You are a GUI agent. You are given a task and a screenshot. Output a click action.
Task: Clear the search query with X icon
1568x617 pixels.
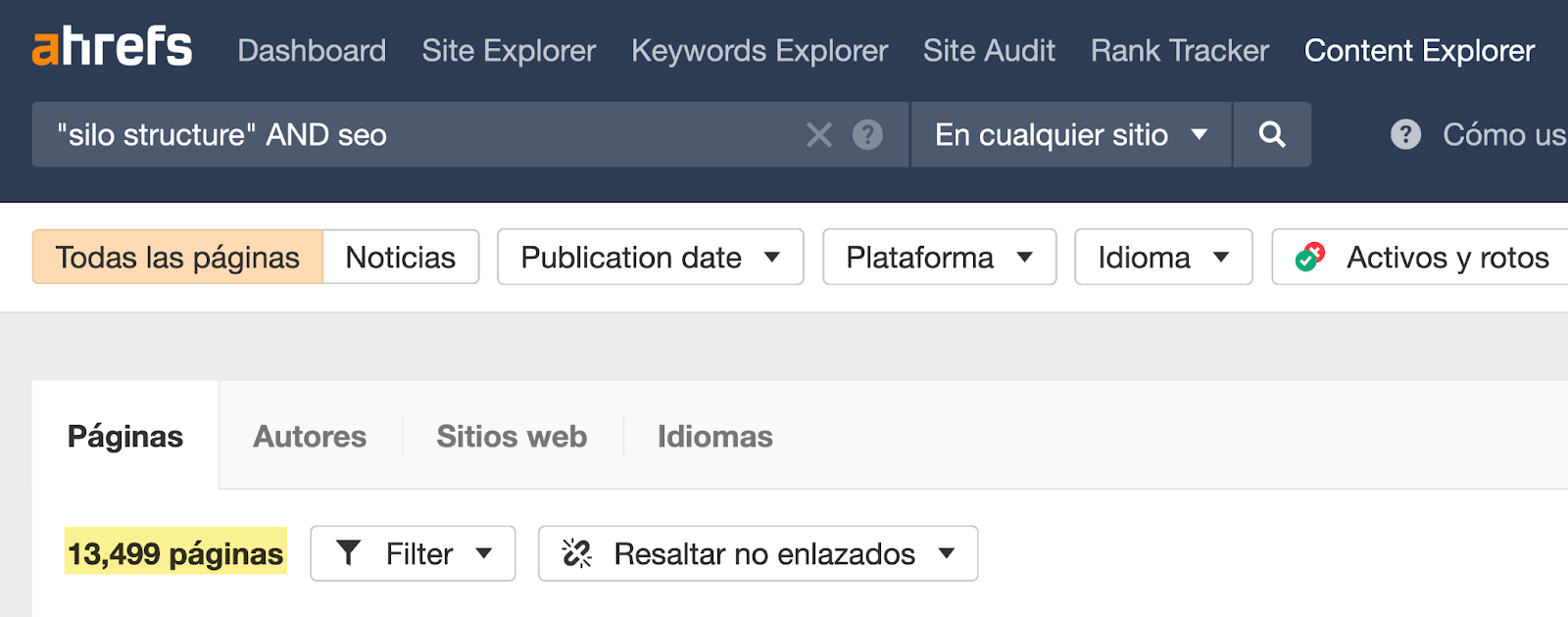coord(818,134)
